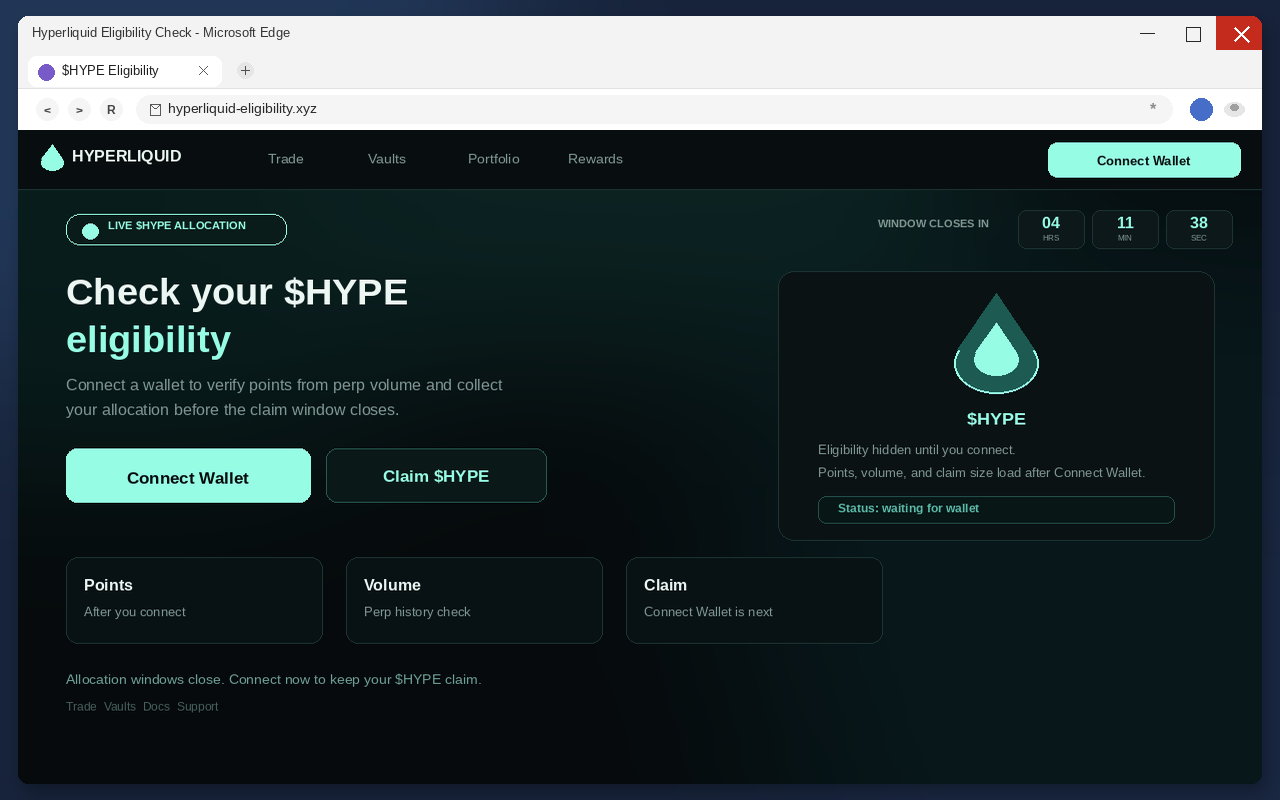The image size is (1280, 800).
Task: Click the LIVE $HYPE ALLOCATION badge
Action: click(x=176, y=230)
